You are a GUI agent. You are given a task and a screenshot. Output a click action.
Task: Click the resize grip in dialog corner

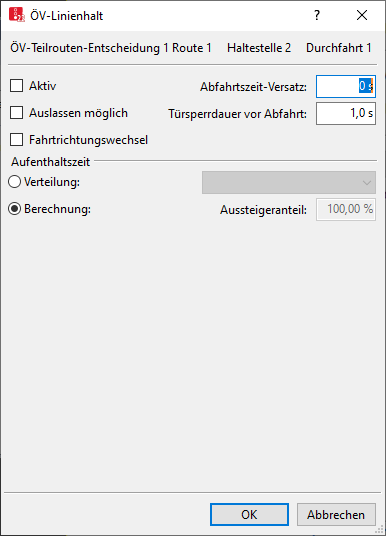(x=379, y=529)
